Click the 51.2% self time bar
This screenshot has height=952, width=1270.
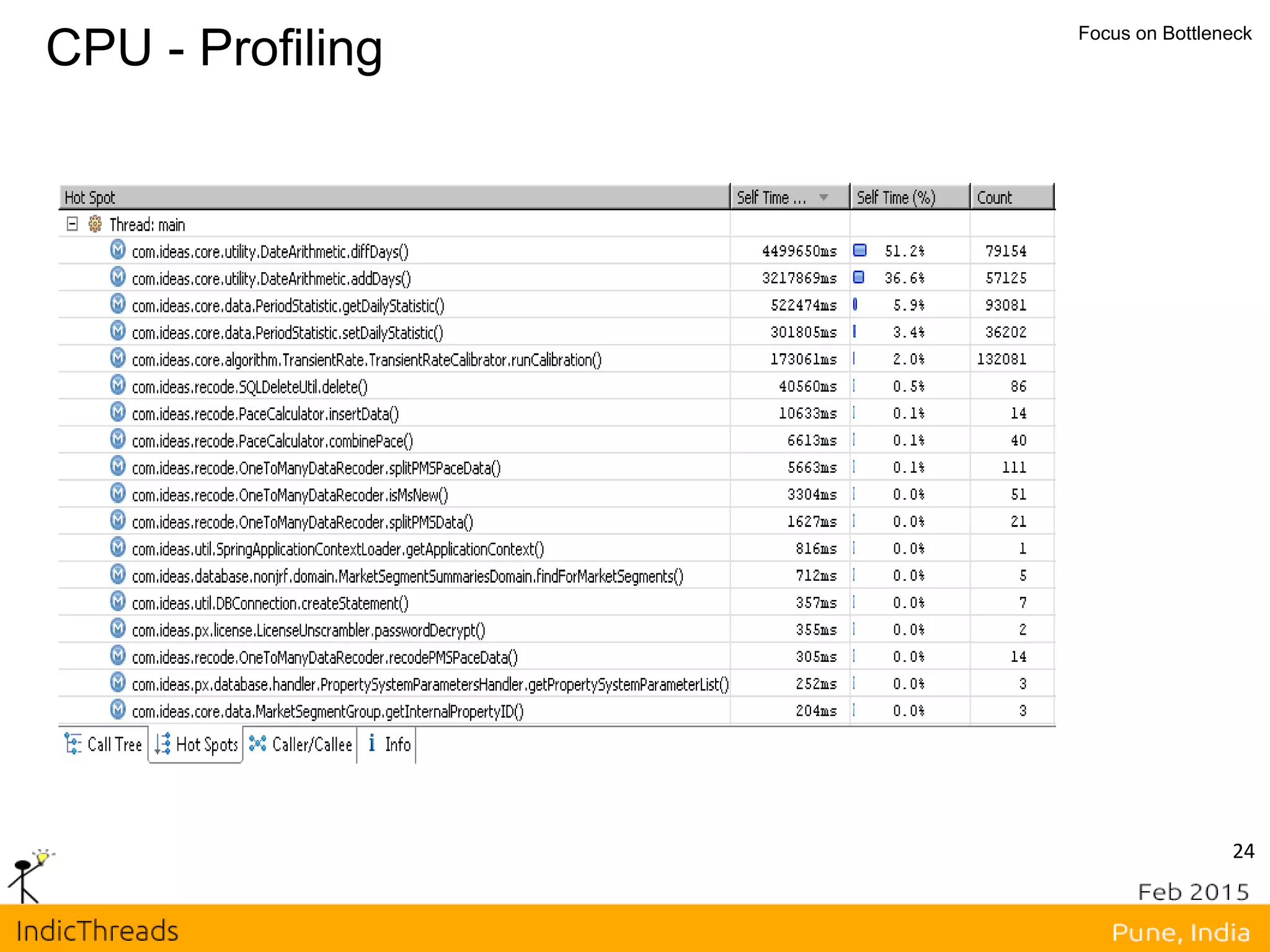(x=860, y=250)
